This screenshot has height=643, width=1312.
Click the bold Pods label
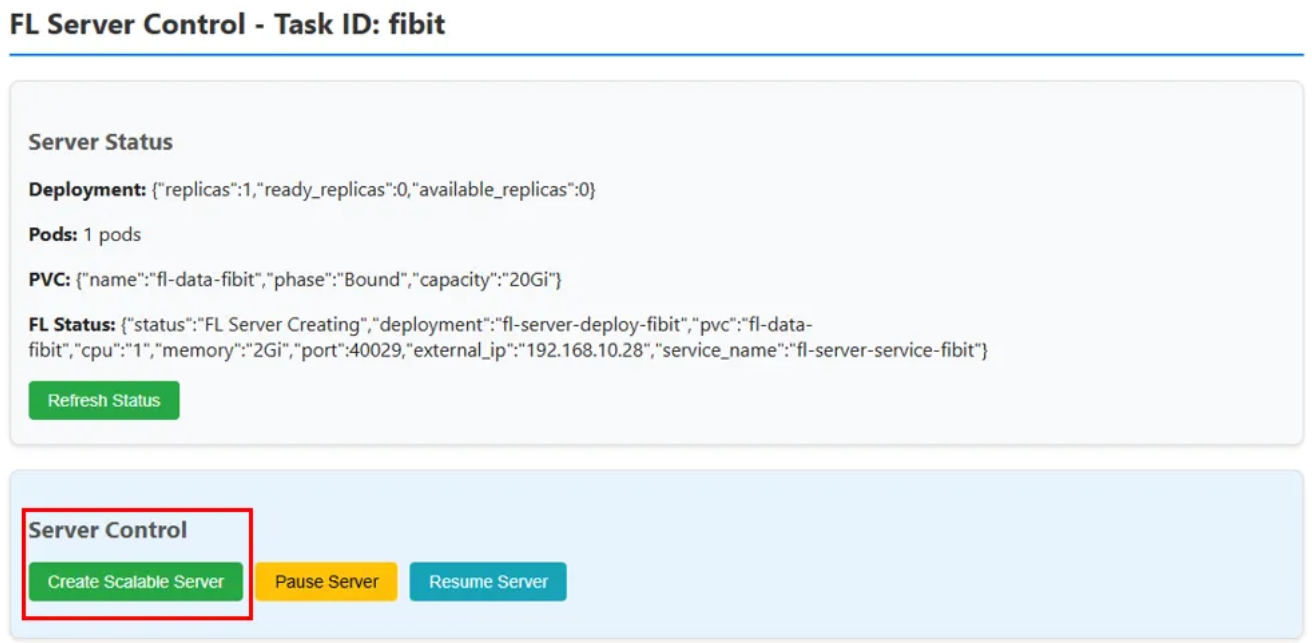coord(53,235)
